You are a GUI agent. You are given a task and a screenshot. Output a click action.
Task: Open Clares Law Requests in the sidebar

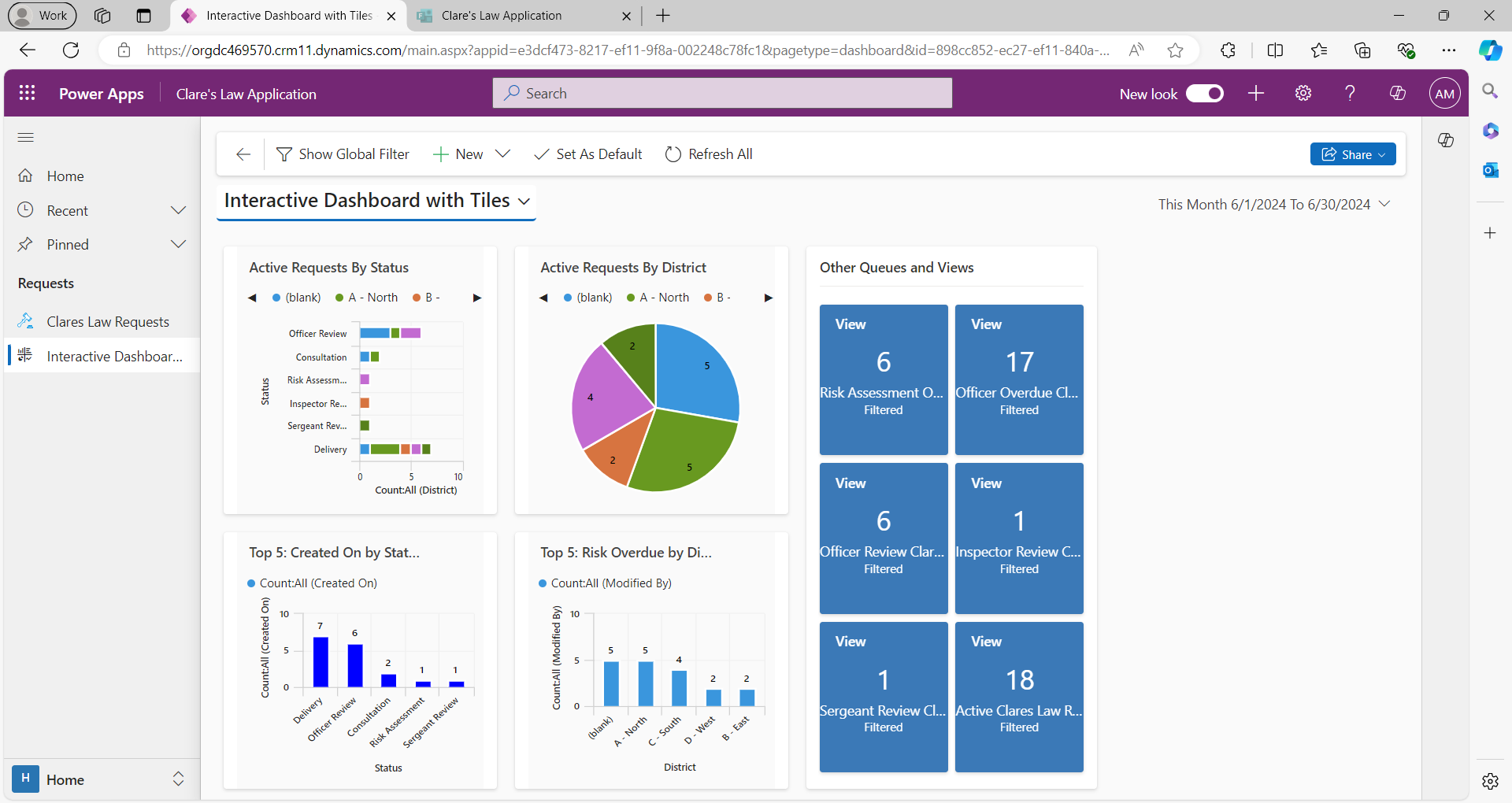click(108, 322)
